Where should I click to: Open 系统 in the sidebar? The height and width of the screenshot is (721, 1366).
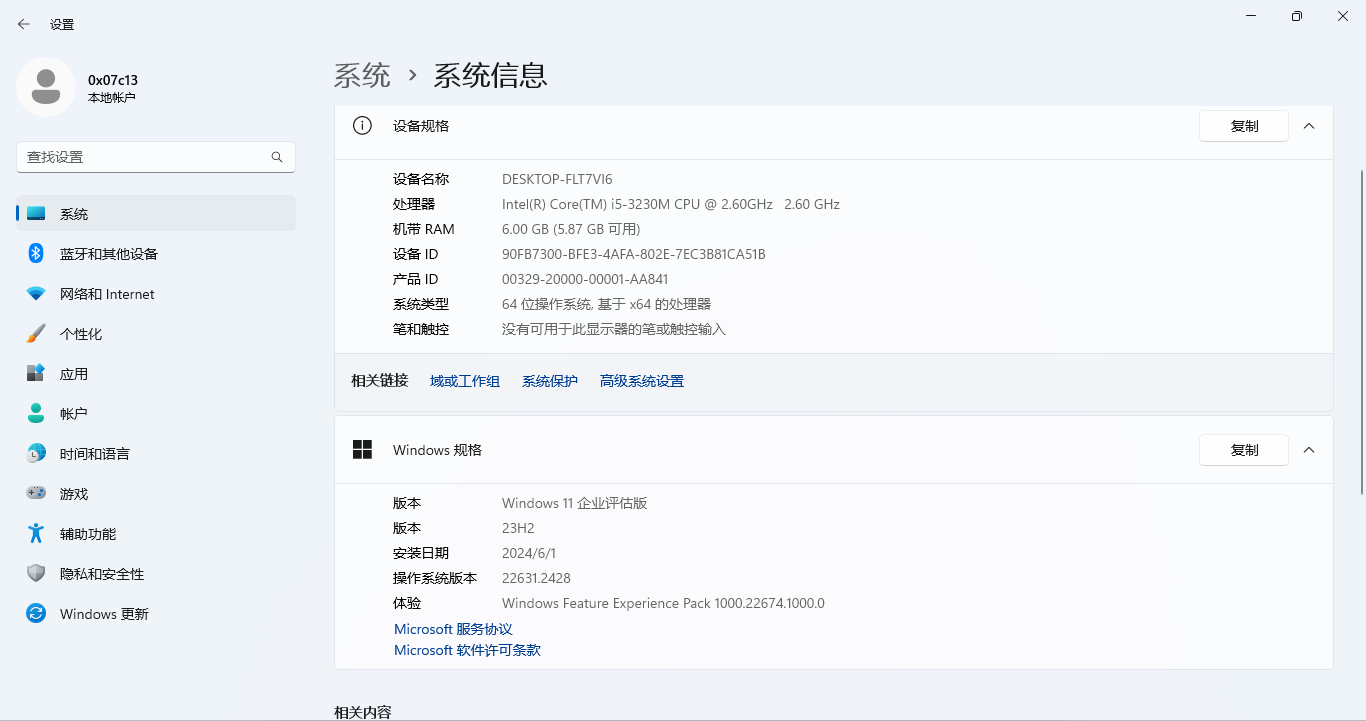(156, 214)
